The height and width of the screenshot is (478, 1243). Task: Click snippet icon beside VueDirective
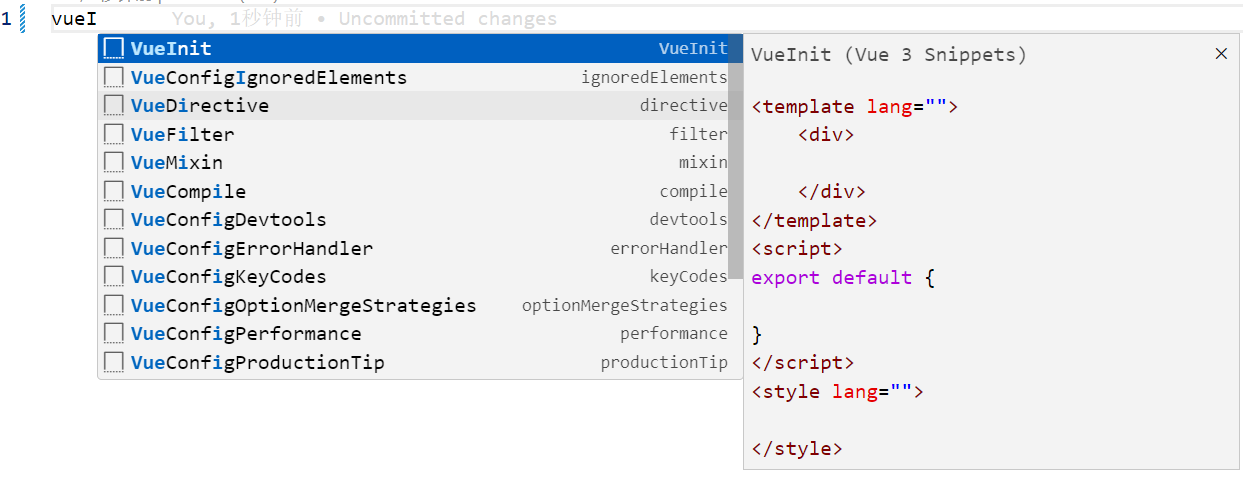pyautogui.click(x=114, y=105)
